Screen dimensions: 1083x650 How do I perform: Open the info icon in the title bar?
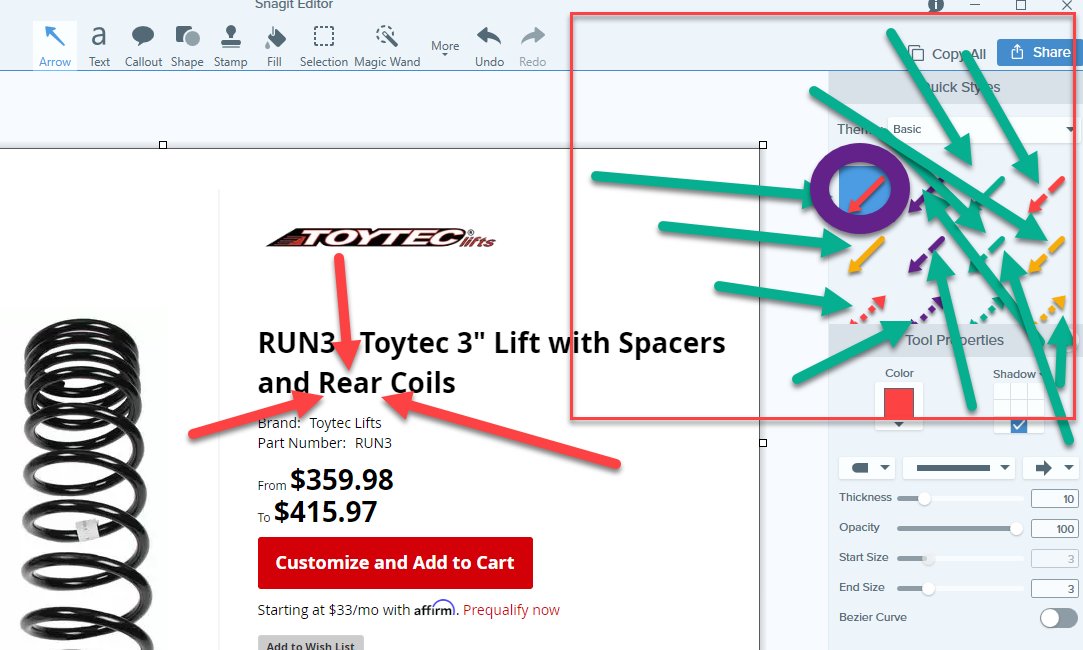(x=936, y=5)
